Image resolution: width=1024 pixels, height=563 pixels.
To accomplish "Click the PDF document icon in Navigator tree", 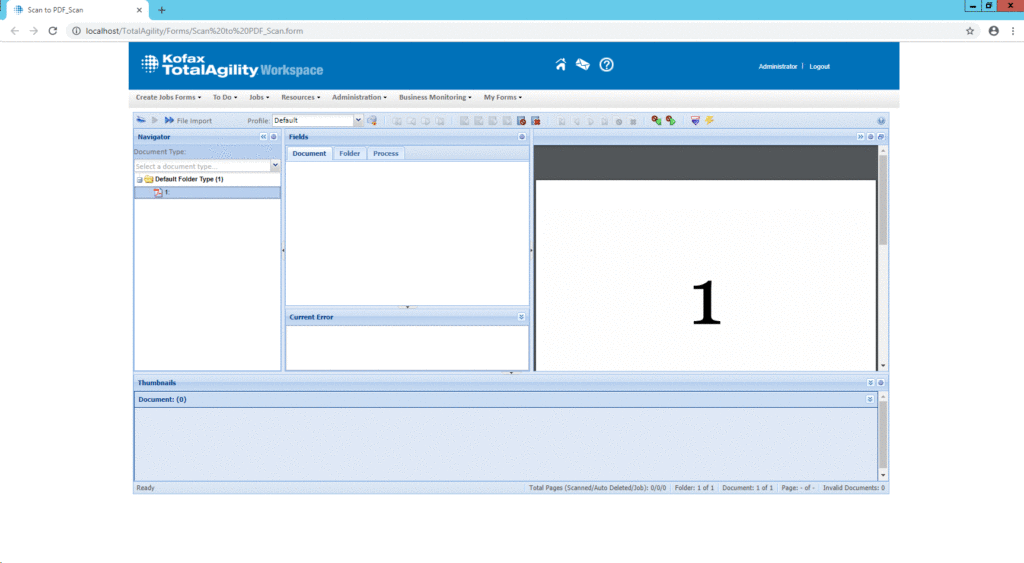I will 158,192.
